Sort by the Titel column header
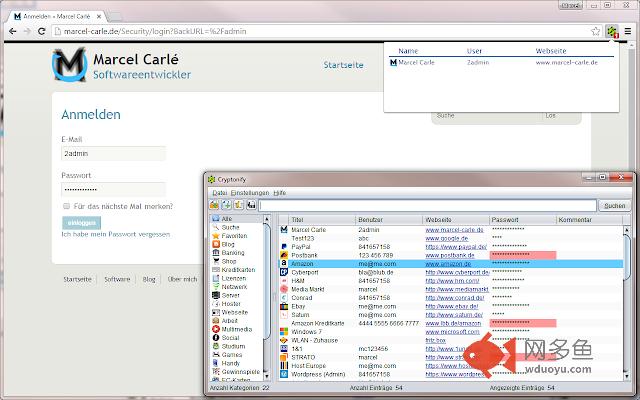This screenshot has width=640, height=400. [x=322, y=220]
